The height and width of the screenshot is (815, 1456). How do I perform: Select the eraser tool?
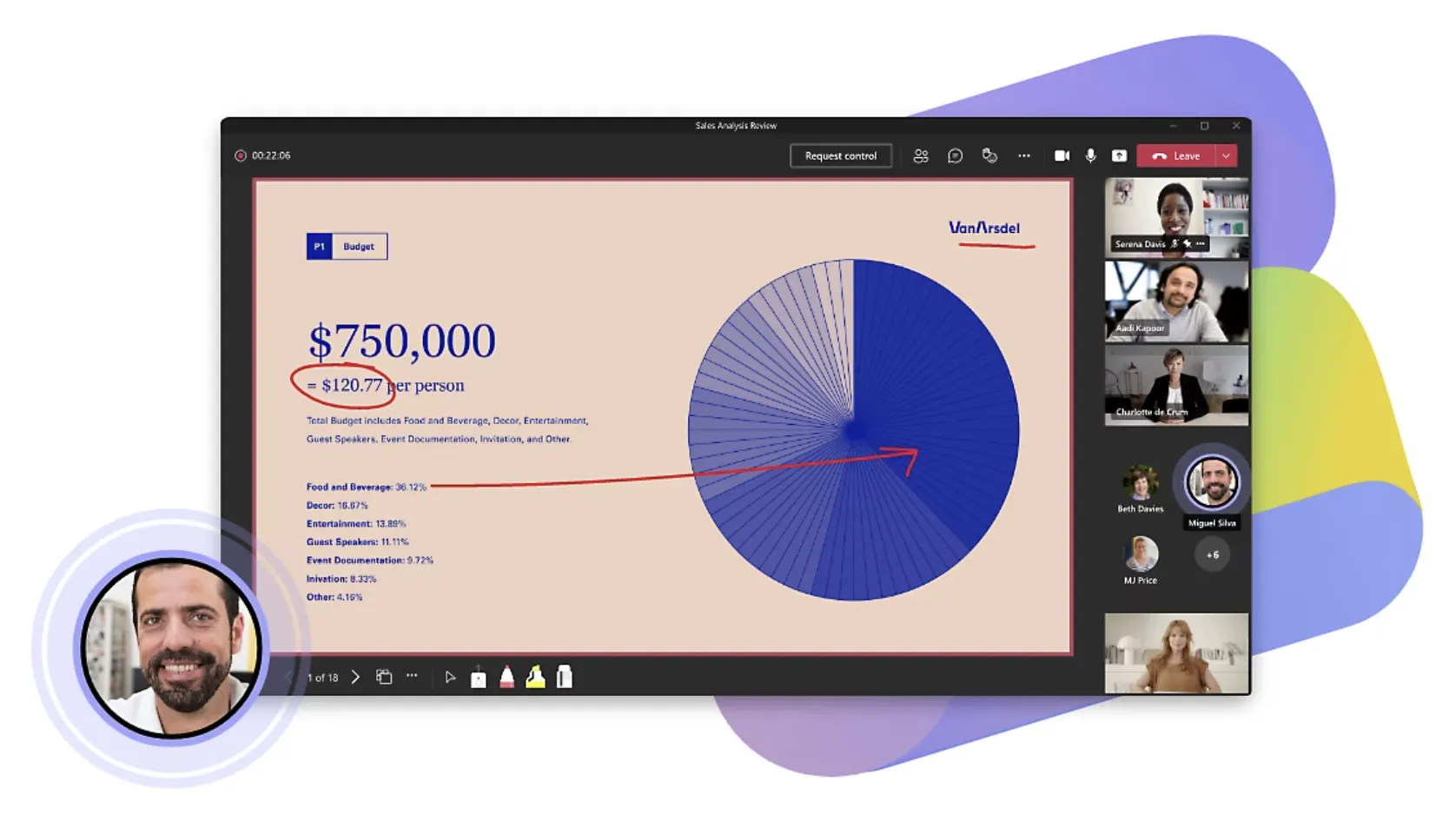click(x=565, y=677)
